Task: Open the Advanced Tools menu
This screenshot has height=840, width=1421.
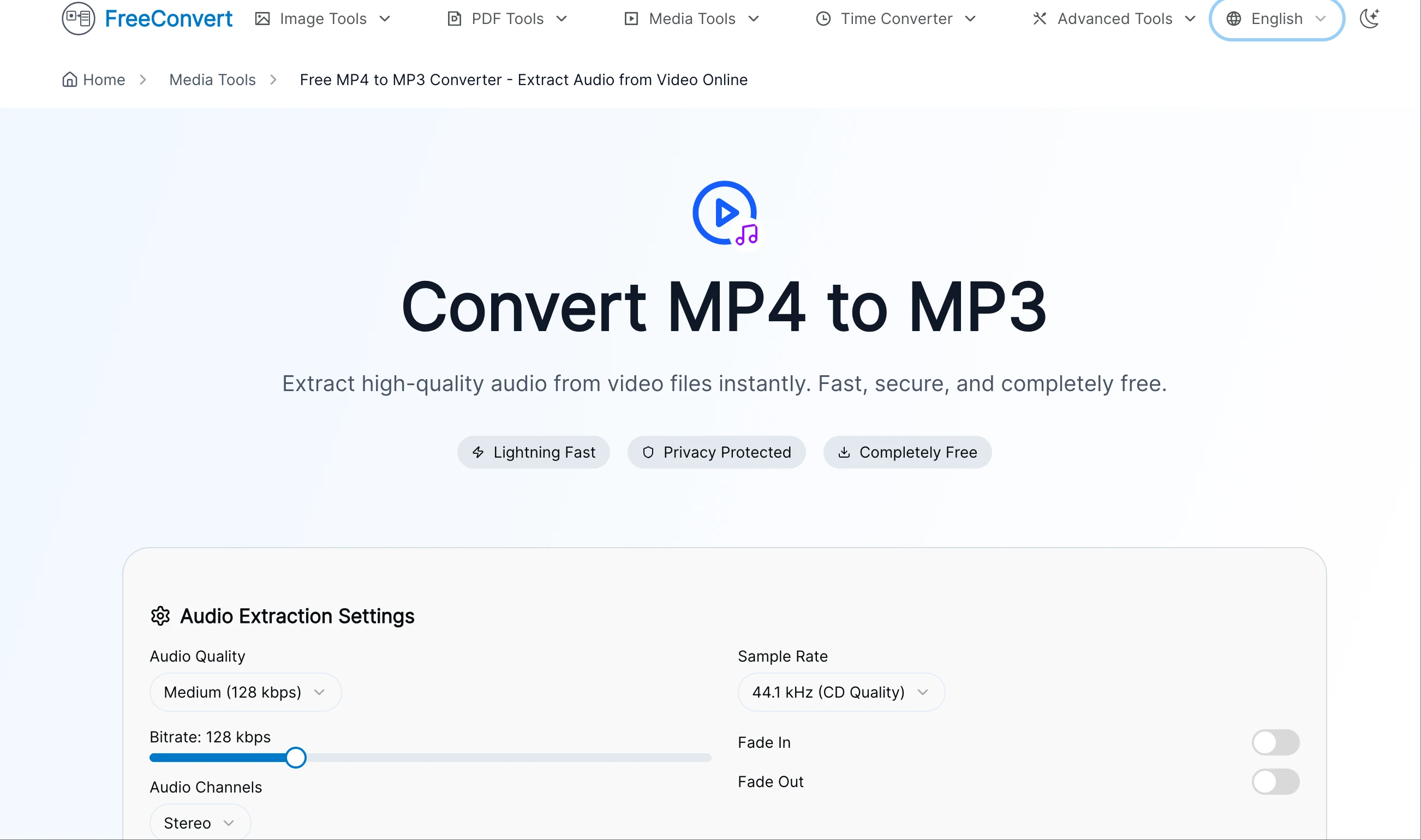Action: [x=1114, y=19]
